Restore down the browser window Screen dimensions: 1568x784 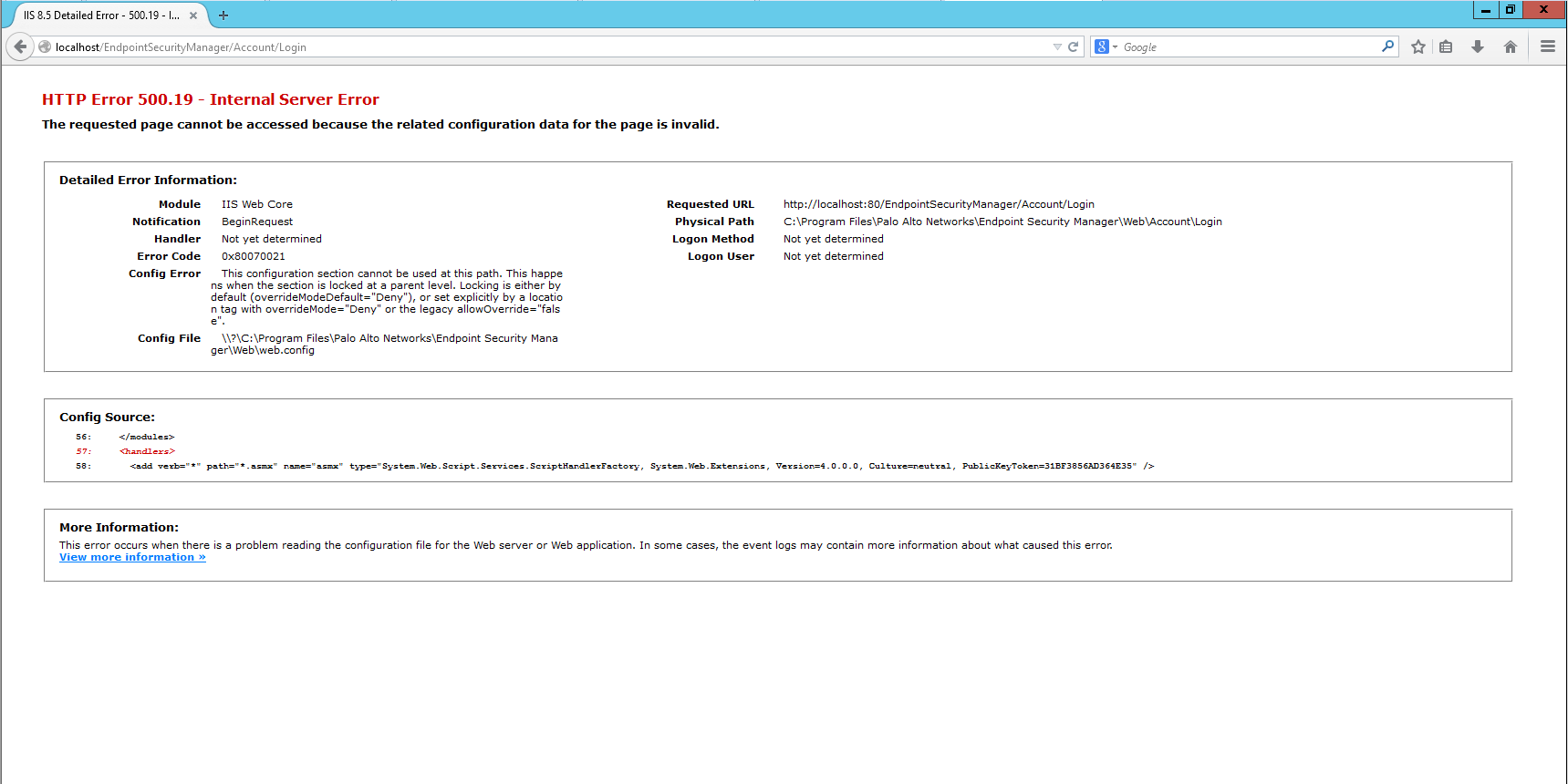(1511, 10)
